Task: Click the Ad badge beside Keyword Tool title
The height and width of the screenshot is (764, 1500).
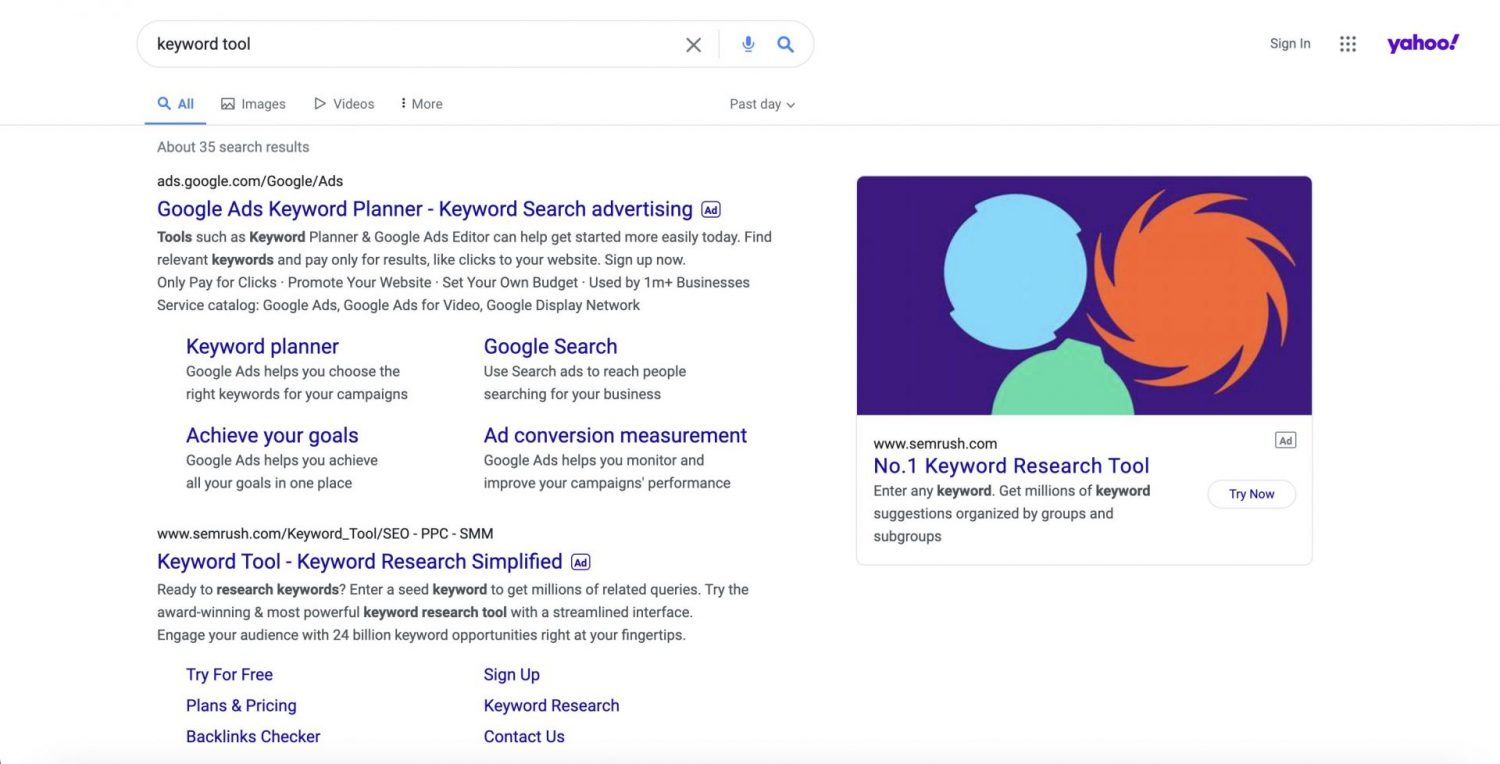Action: 580,562
